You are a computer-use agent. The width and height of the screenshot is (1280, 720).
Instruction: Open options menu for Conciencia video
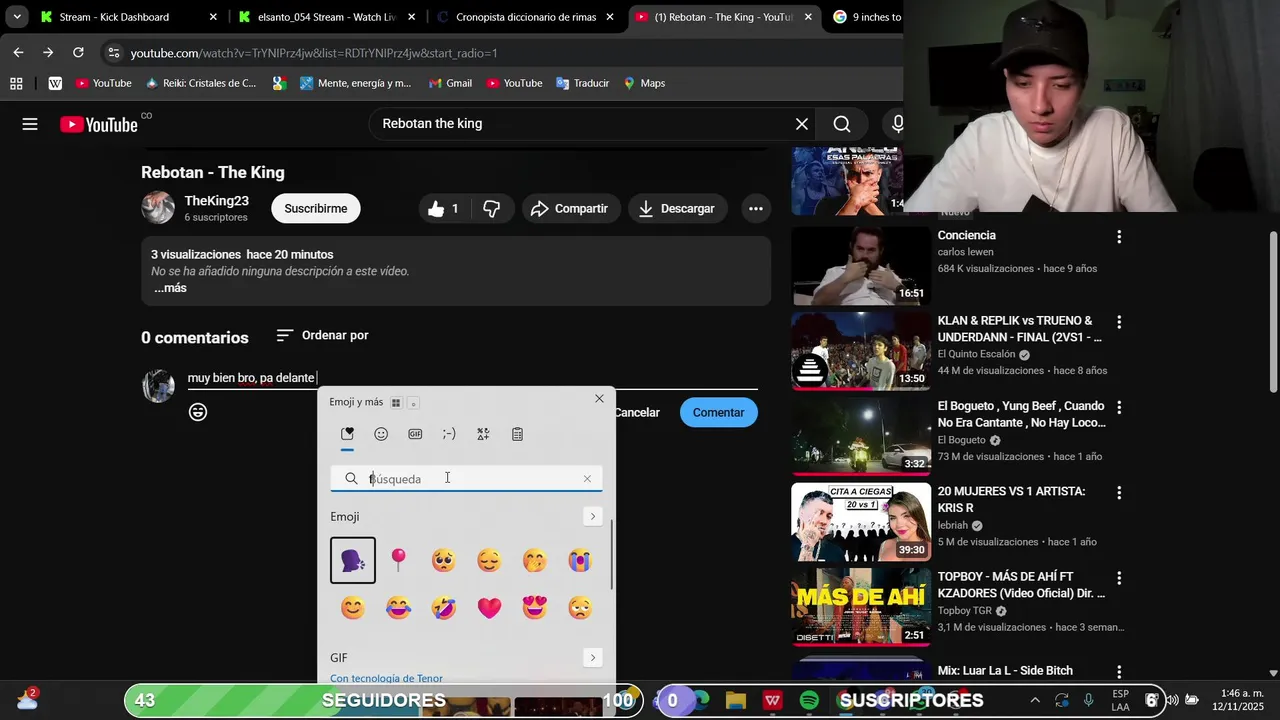tap(1119, 237)
